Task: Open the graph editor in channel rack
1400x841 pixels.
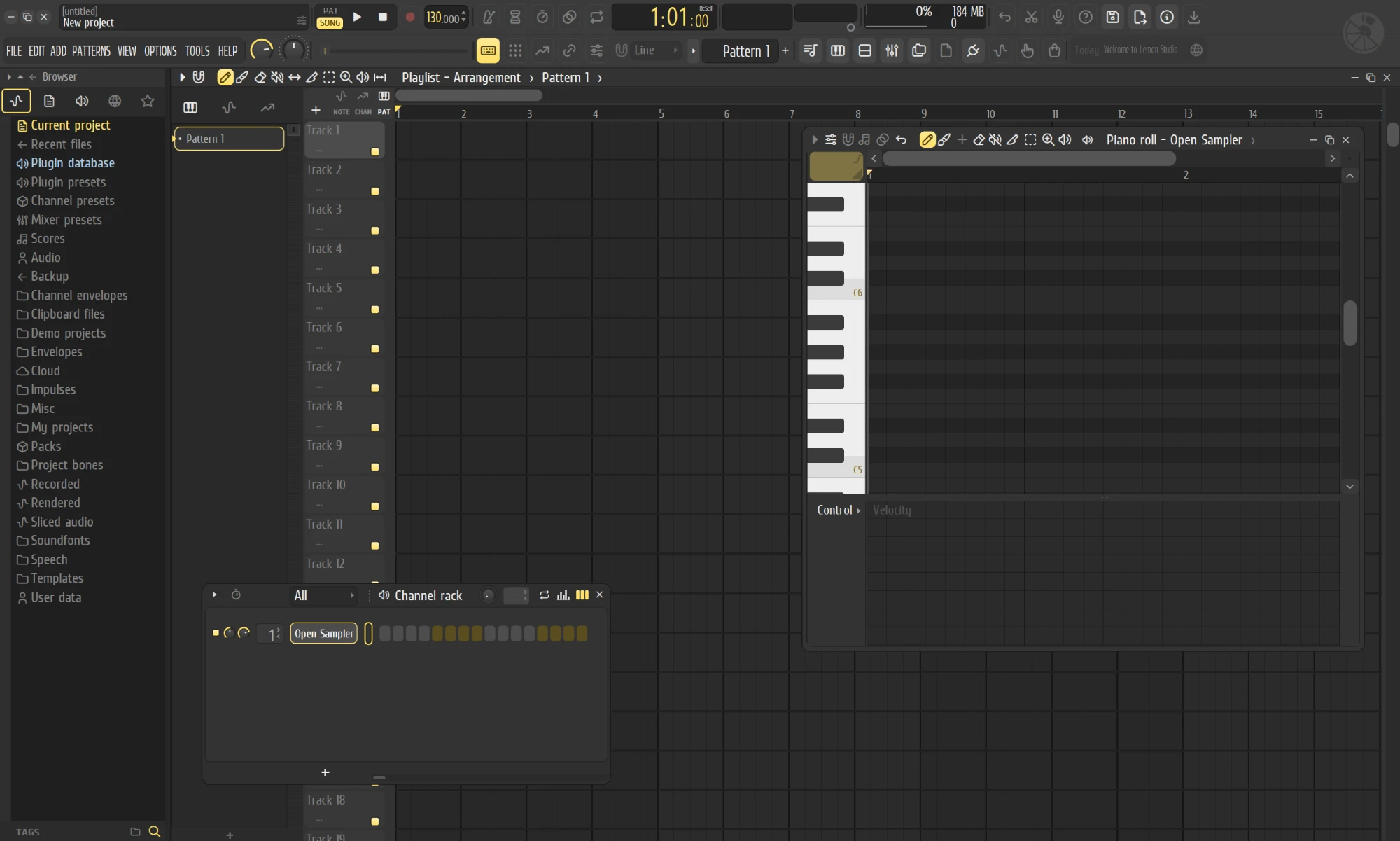Action: click(x=563, y=595)
